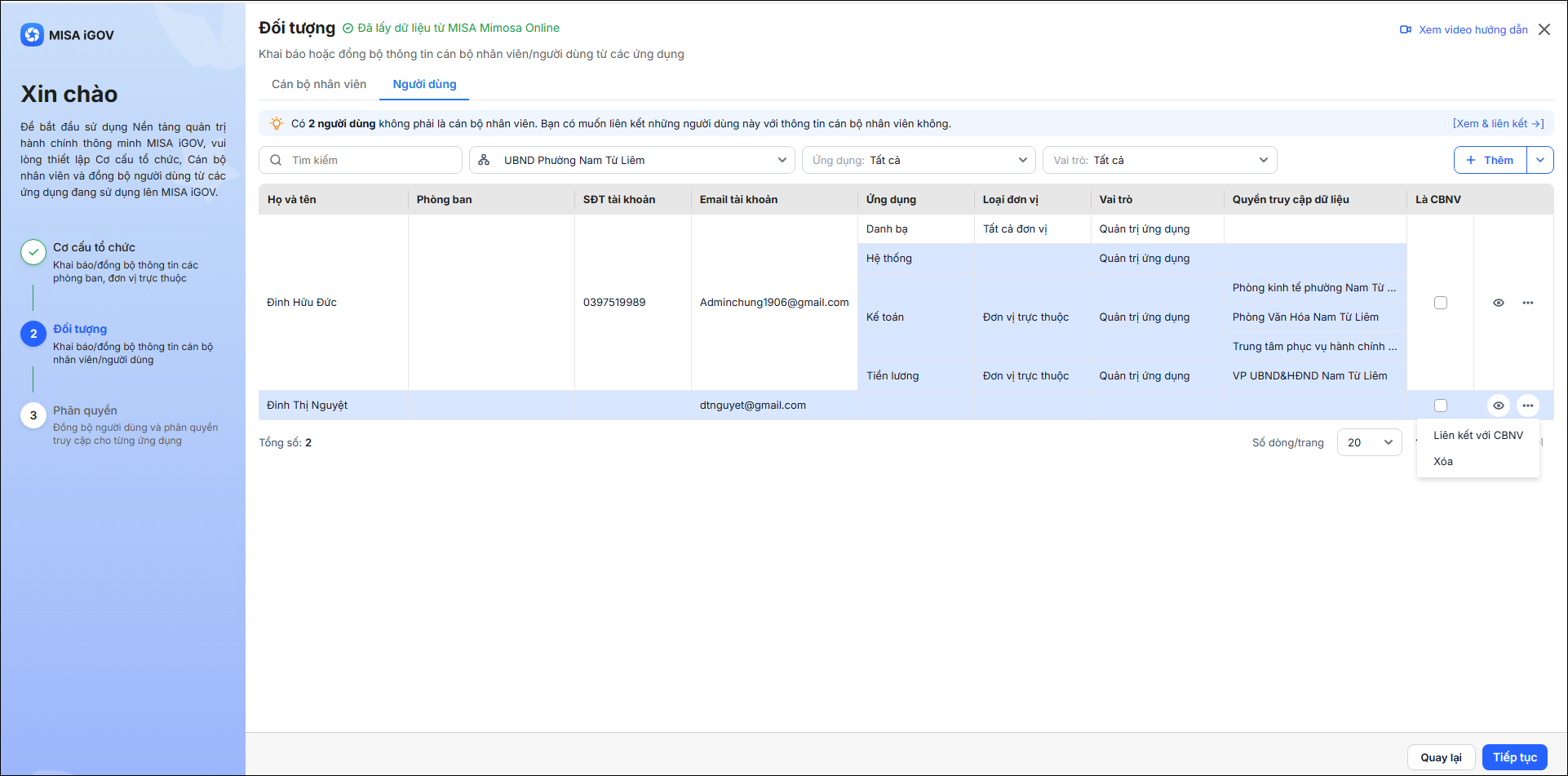Choose Liên kết với CBNV from the context menu

click(1478, 435)
